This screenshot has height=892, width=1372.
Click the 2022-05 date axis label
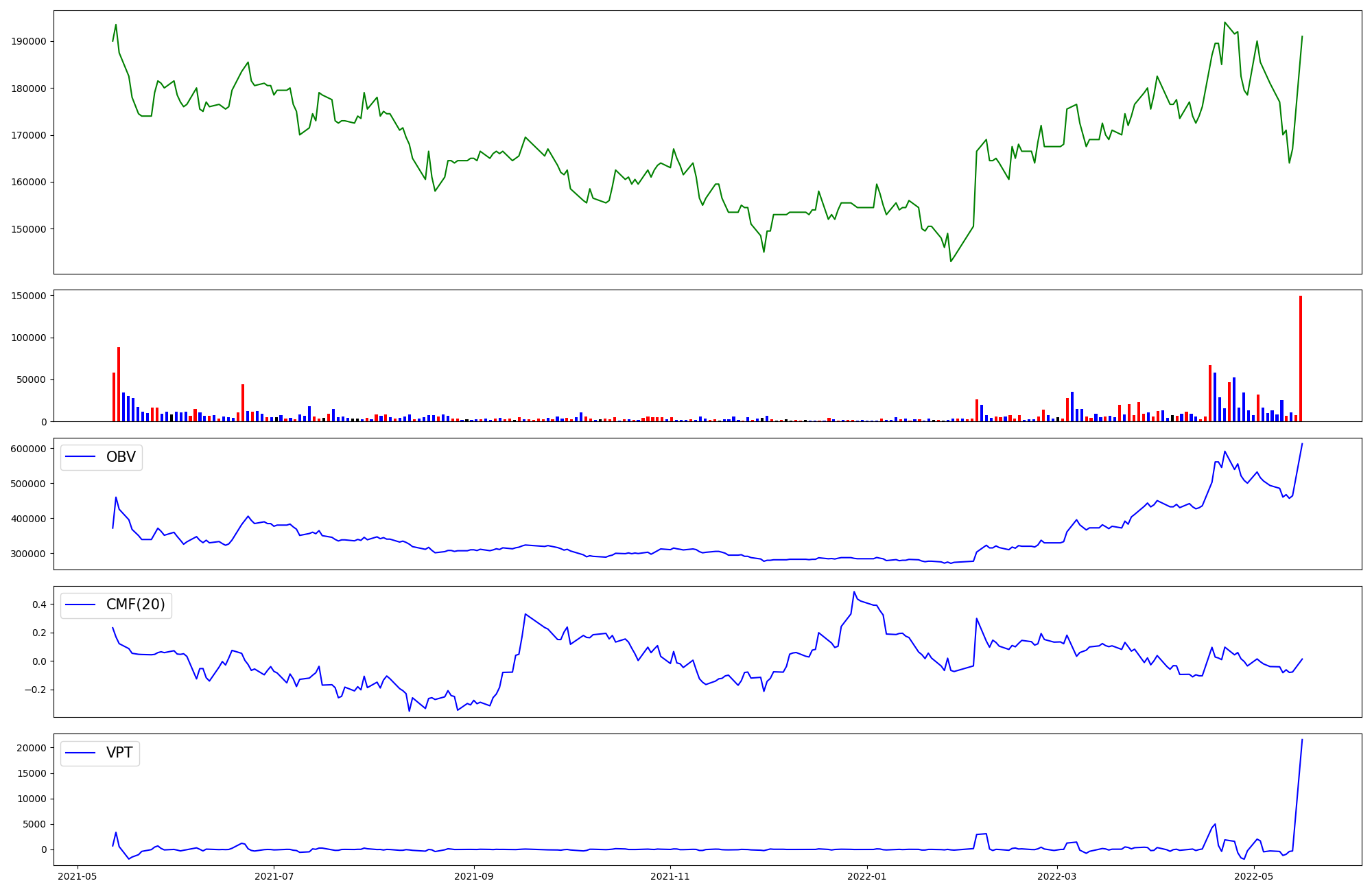click(1254, 876)
